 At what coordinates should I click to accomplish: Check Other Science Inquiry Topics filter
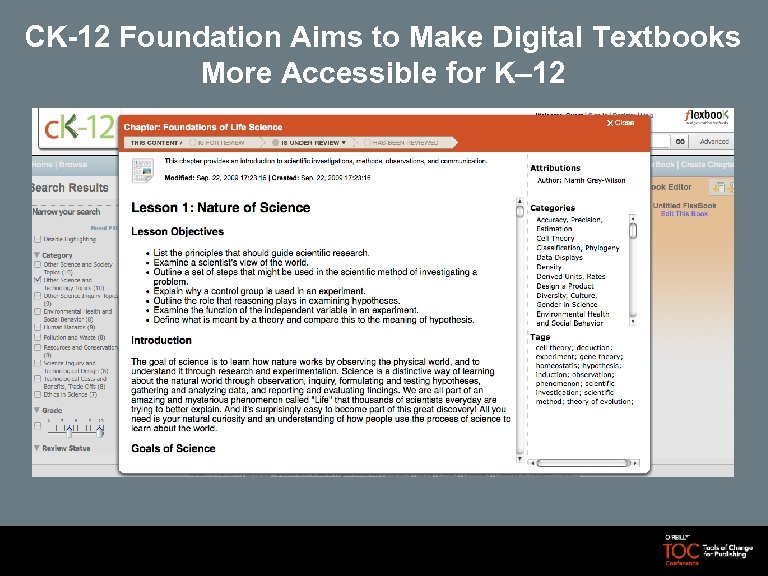37,296
